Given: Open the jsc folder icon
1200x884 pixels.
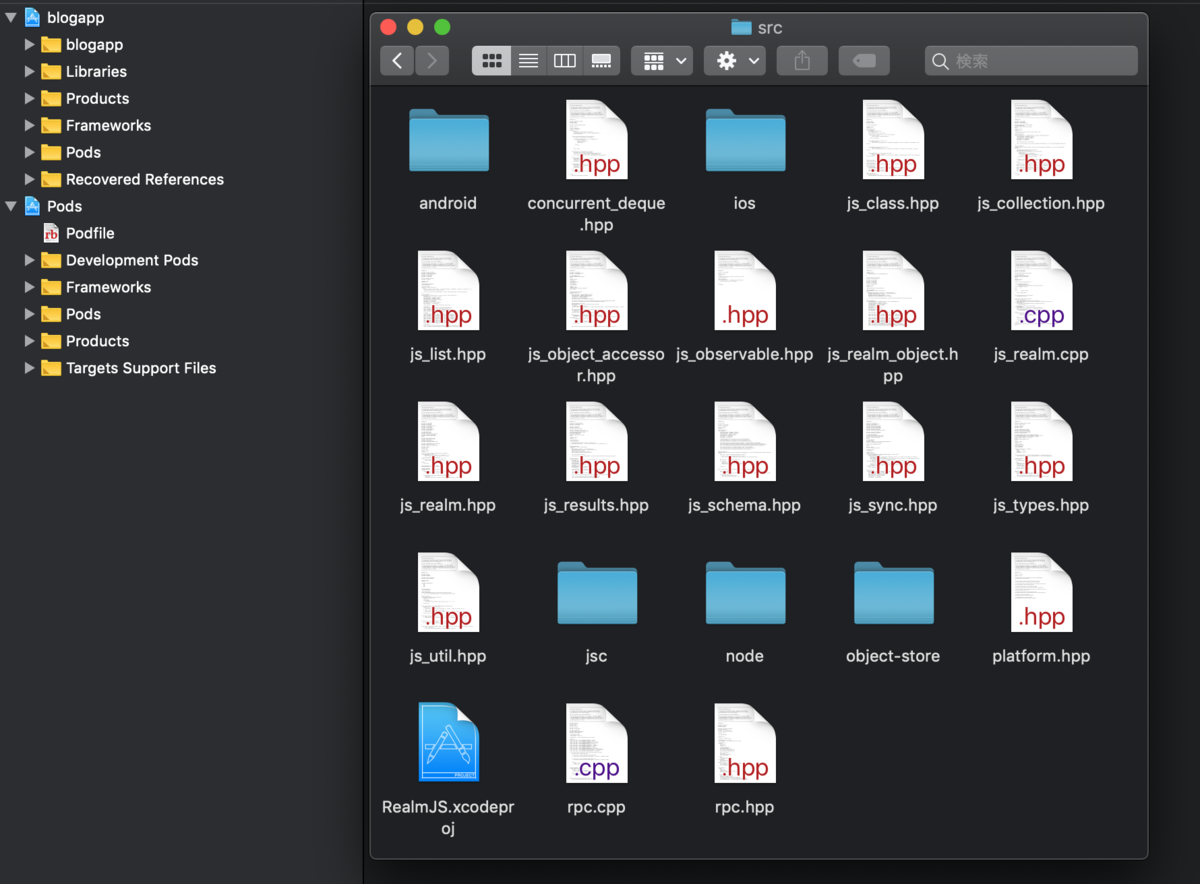Looking at the screenshot, I should pyautogui.click(x=596, y=593).
